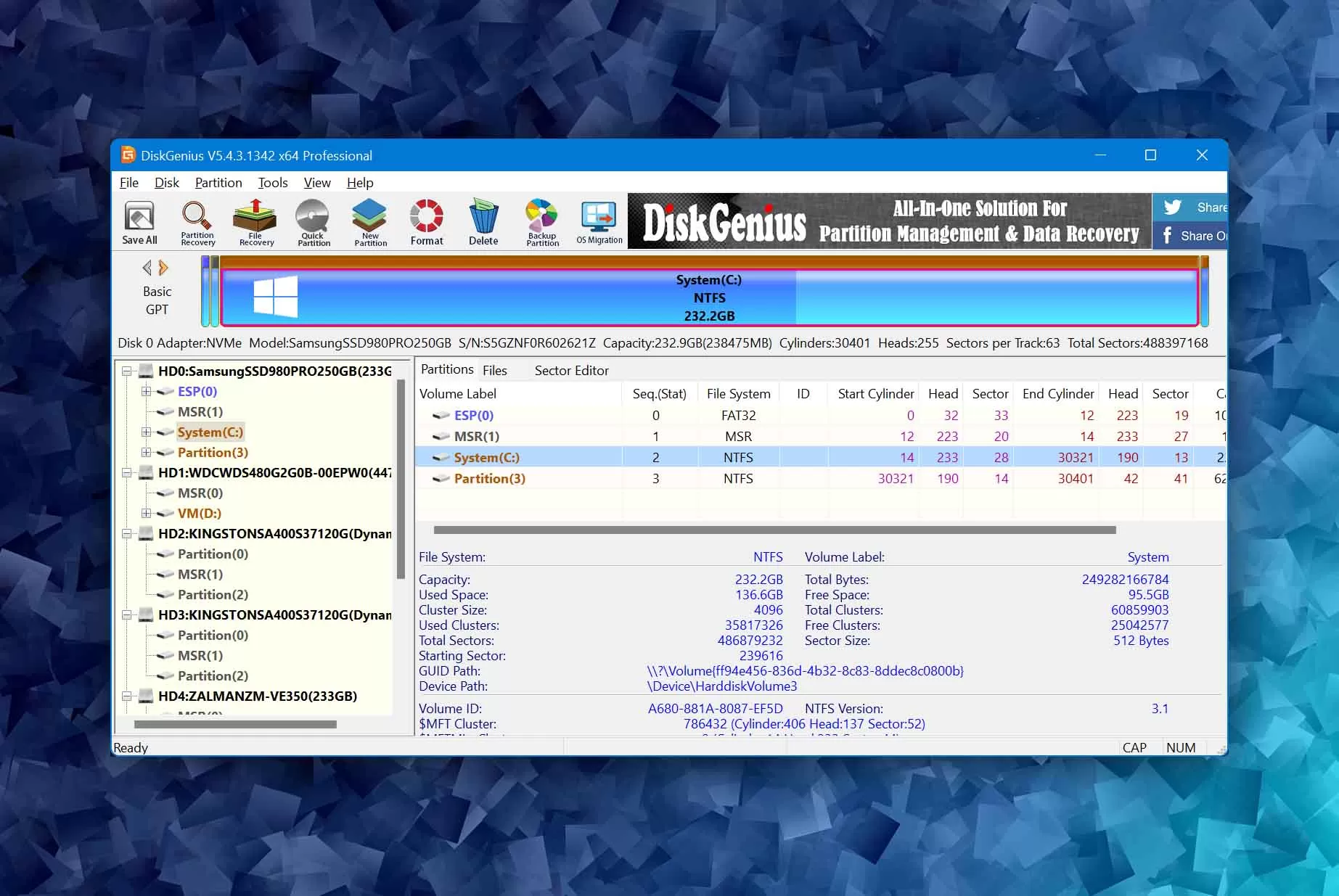Viewport: 1339px width, 896px height.
Task: Click the Save All toolbar icon
Action: click(139, 223)
